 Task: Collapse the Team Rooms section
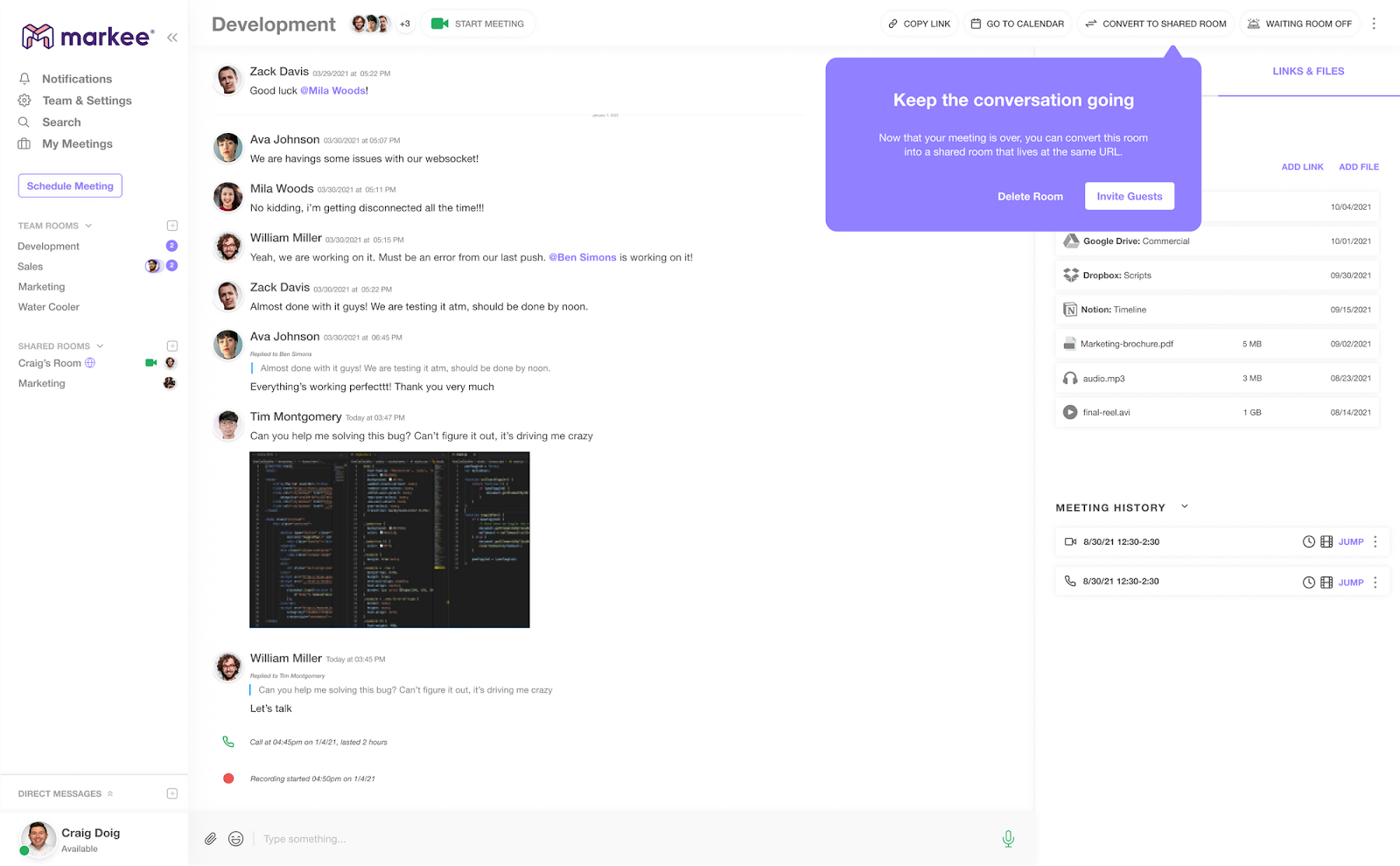88,226
